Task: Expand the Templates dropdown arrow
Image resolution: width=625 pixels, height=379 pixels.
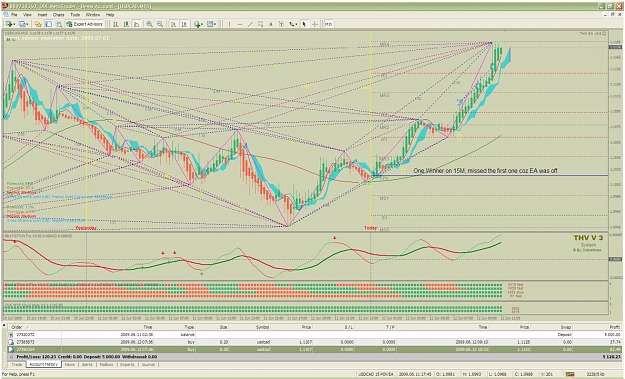Action: [x=215, y=25]
